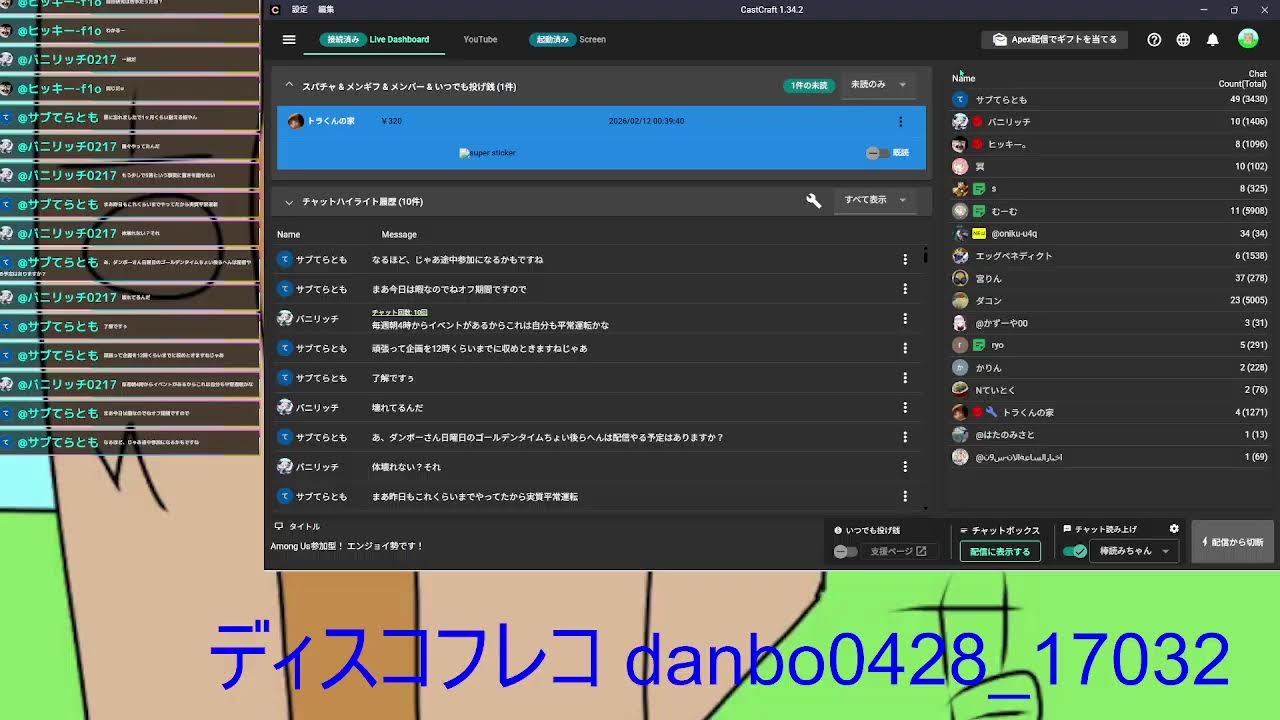This screenshot has width=1280, height=720.
Task: Open options for なるほど、じゃあ途中参加 message
Action: (x=905, y=259)
